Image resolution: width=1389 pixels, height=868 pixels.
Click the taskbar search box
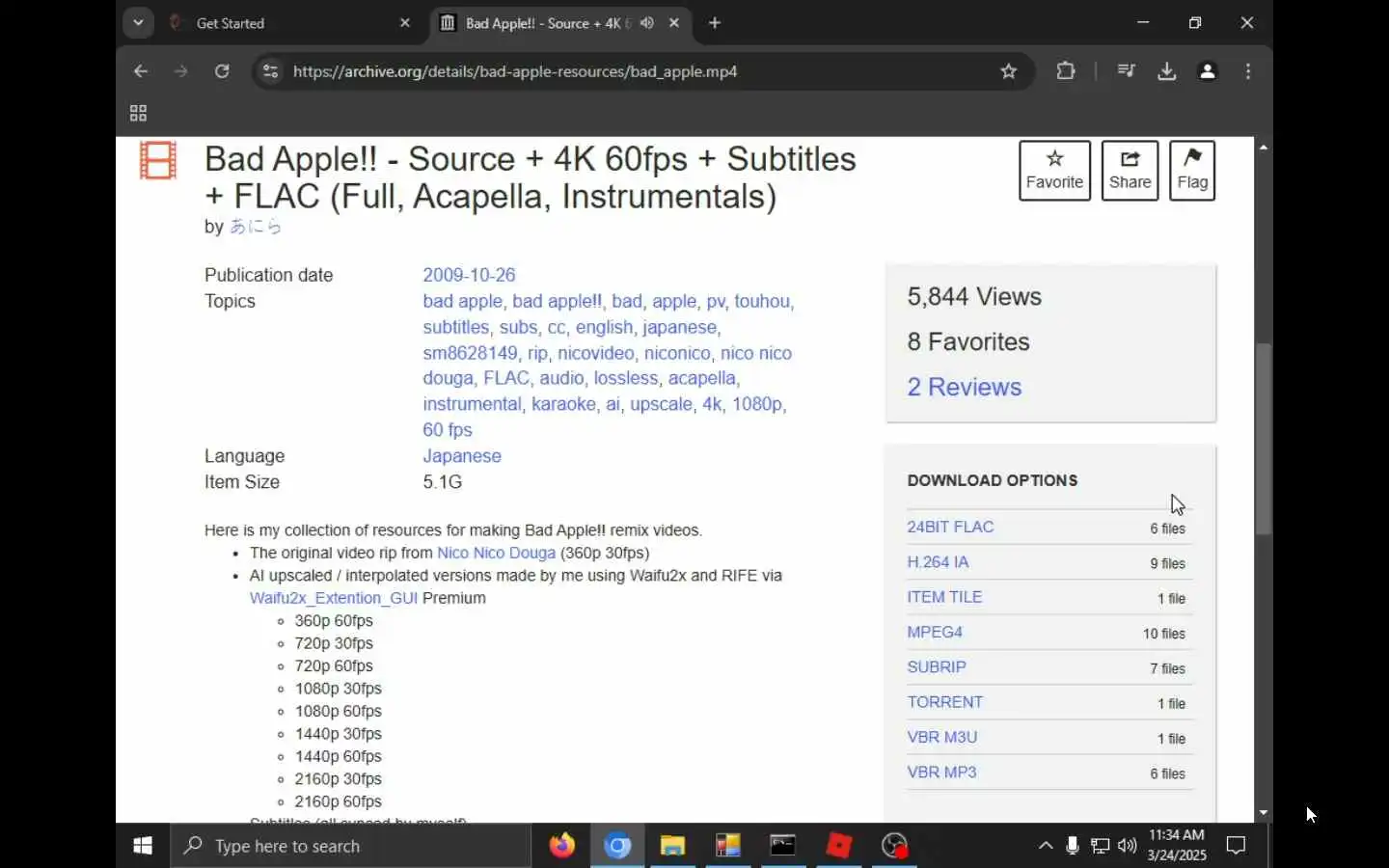(351, 846)
